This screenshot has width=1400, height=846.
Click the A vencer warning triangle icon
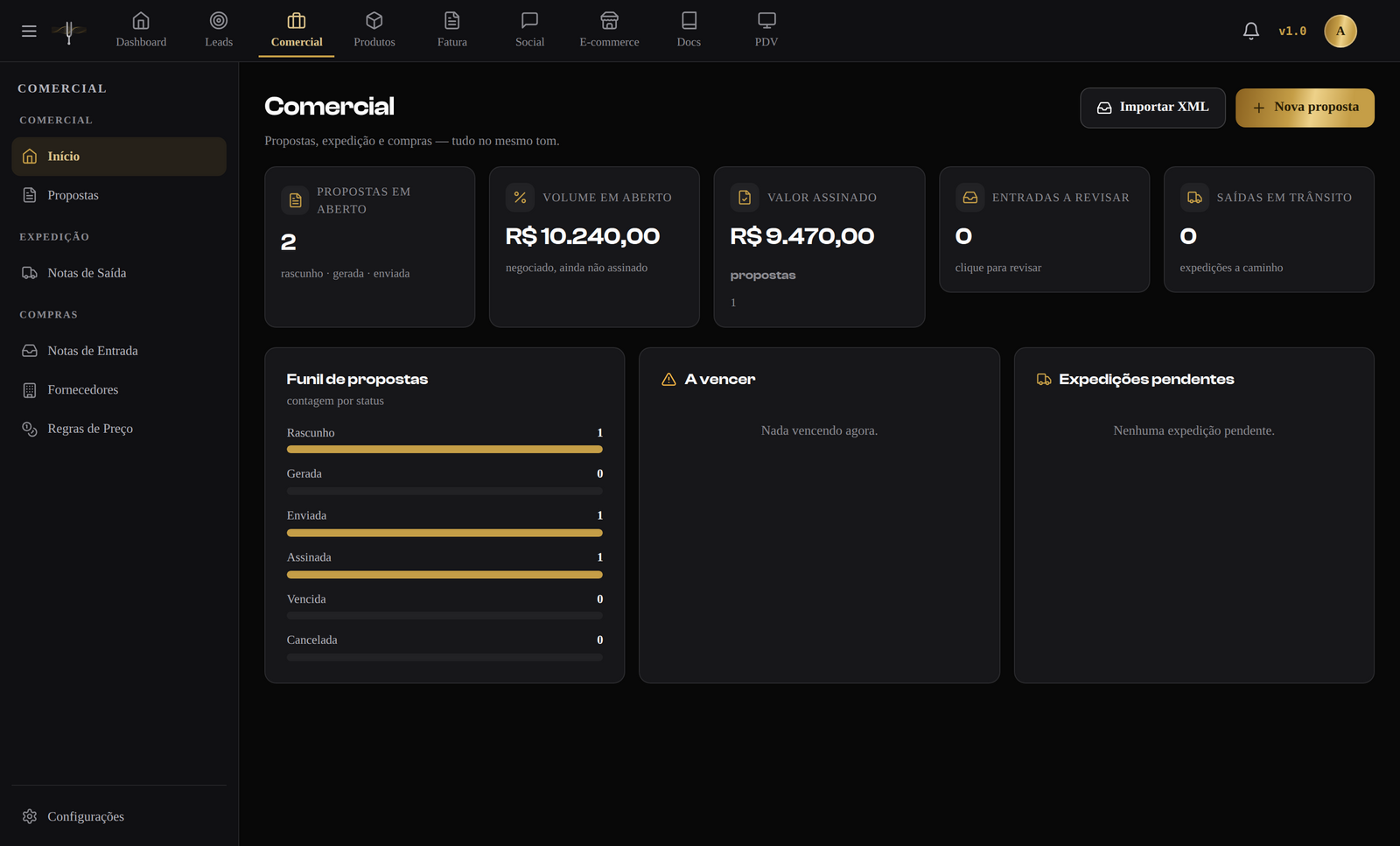coord(668,380)
